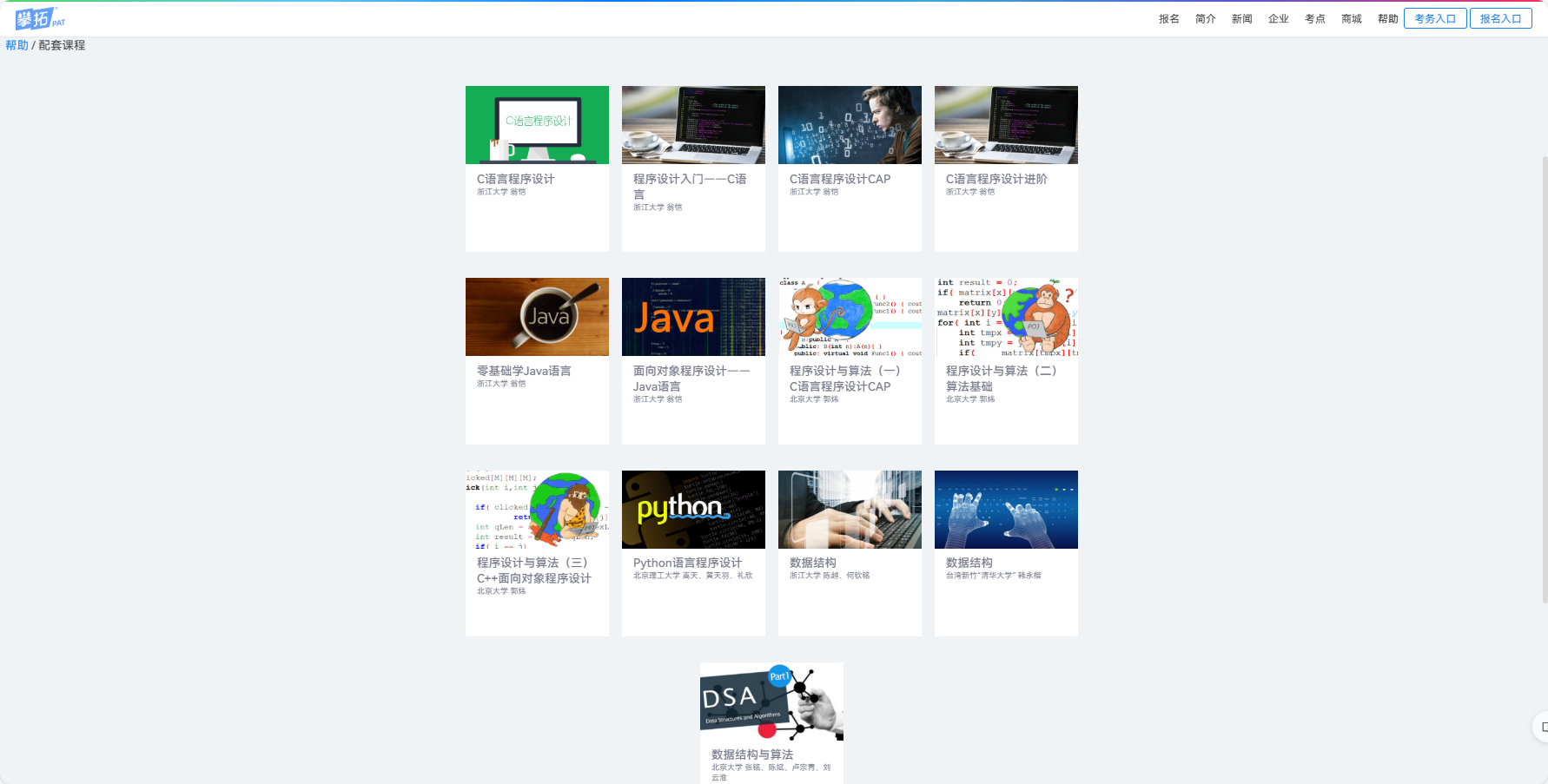Screen dimensions: 1548x784
Task: Open the 面向对象程序设计——Java语言 course title
Action: coord(691,379)
